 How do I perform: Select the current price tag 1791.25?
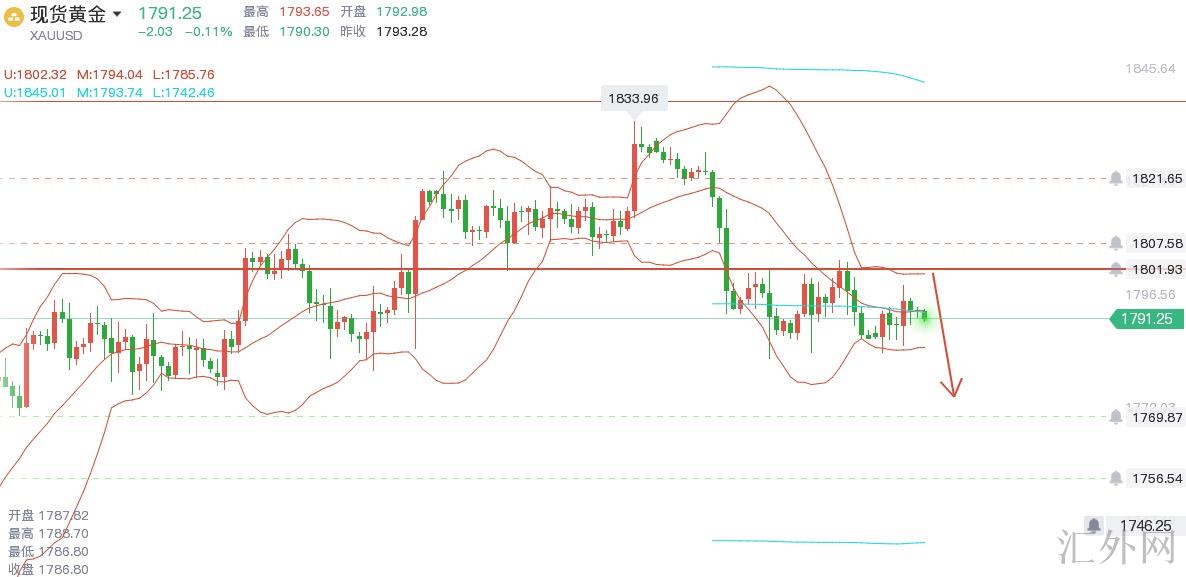[1147, 319]
